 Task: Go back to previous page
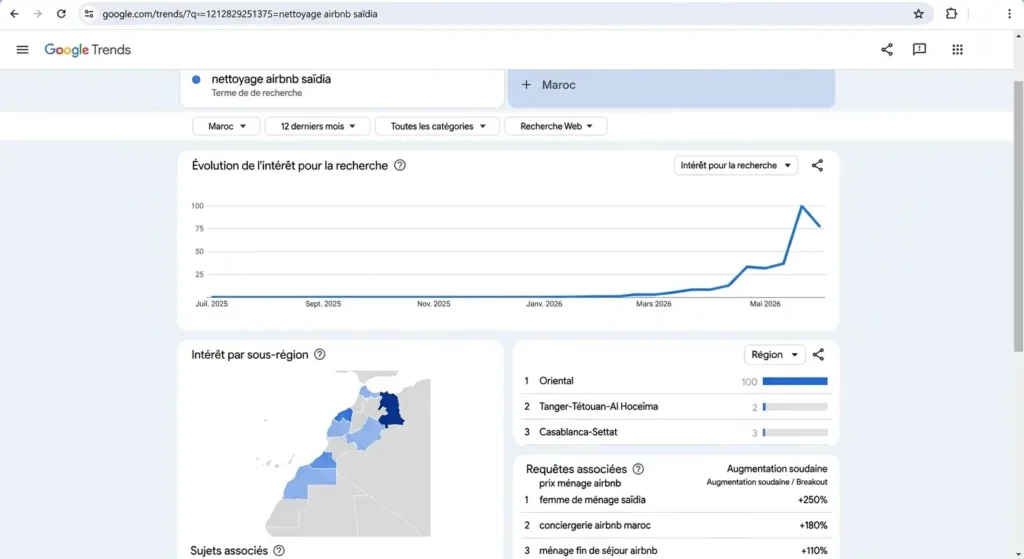click(14, 14)
